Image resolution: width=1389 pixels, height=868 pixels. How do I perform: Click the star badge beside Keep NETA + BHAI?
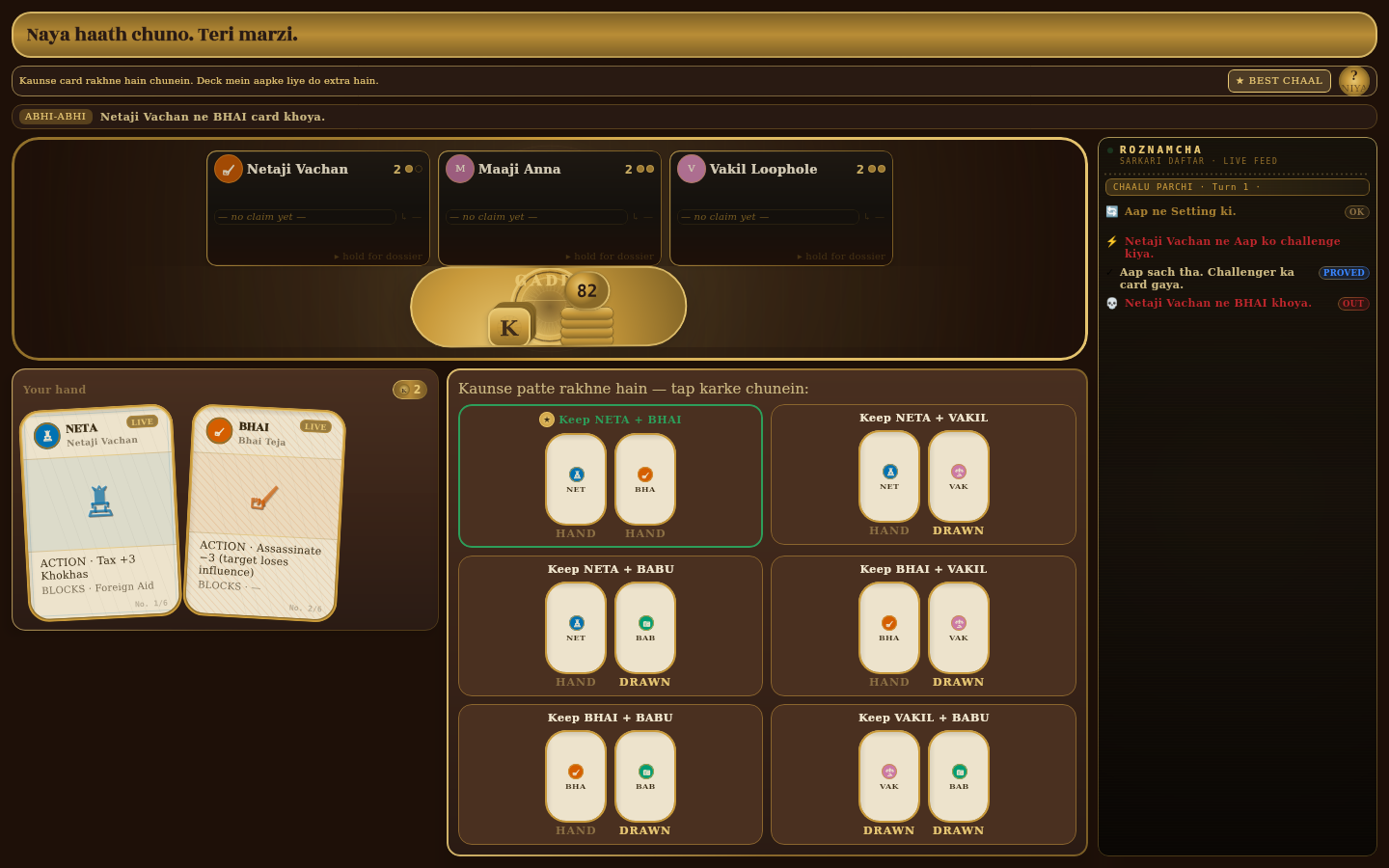pyautogui.click(x=547, y=420)
